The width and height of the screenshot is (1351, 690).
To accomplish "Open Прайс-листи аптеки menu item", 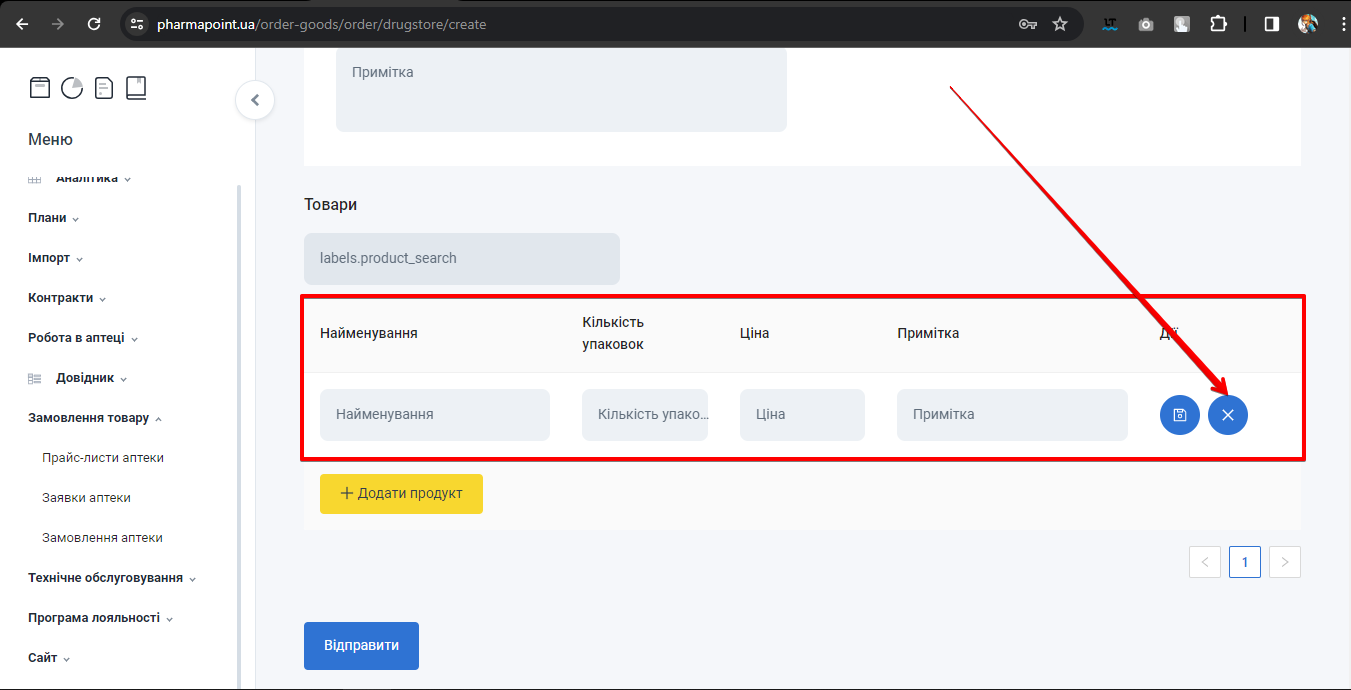I will [103, 458].
